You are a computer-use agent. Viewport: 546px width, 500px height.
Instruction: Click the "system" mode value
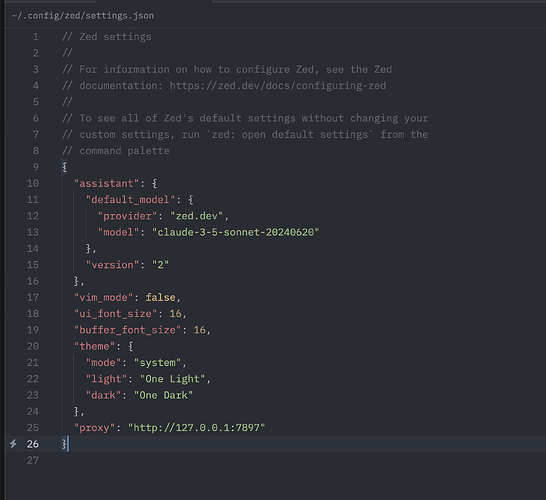point(157,363)
